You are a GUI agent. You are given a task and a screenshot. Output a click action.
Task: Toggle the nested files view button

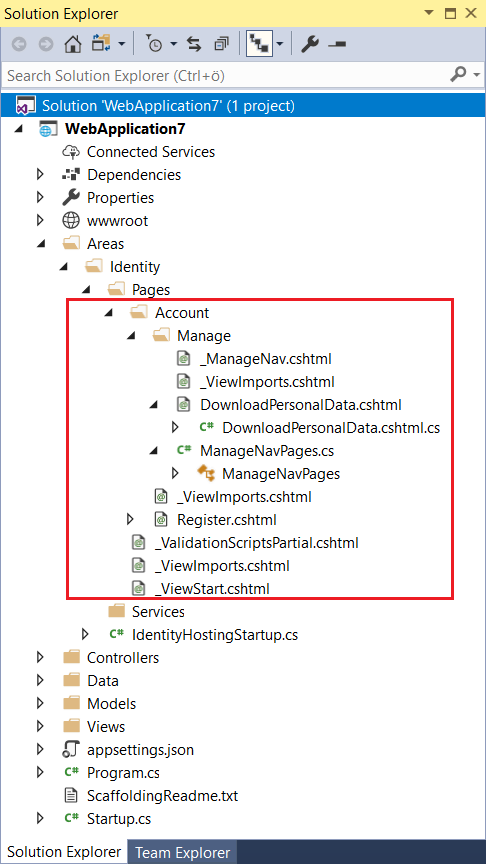point(261,45)
